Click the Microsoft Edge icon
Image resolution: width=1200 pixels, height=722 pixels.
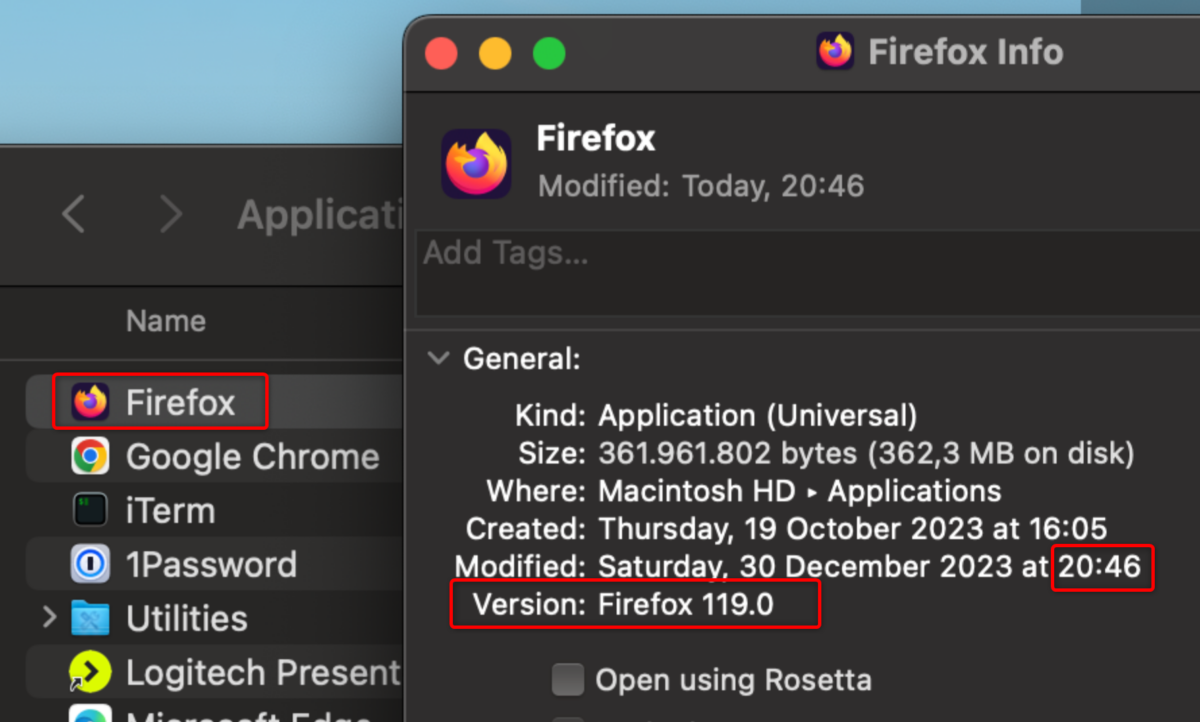89,715
